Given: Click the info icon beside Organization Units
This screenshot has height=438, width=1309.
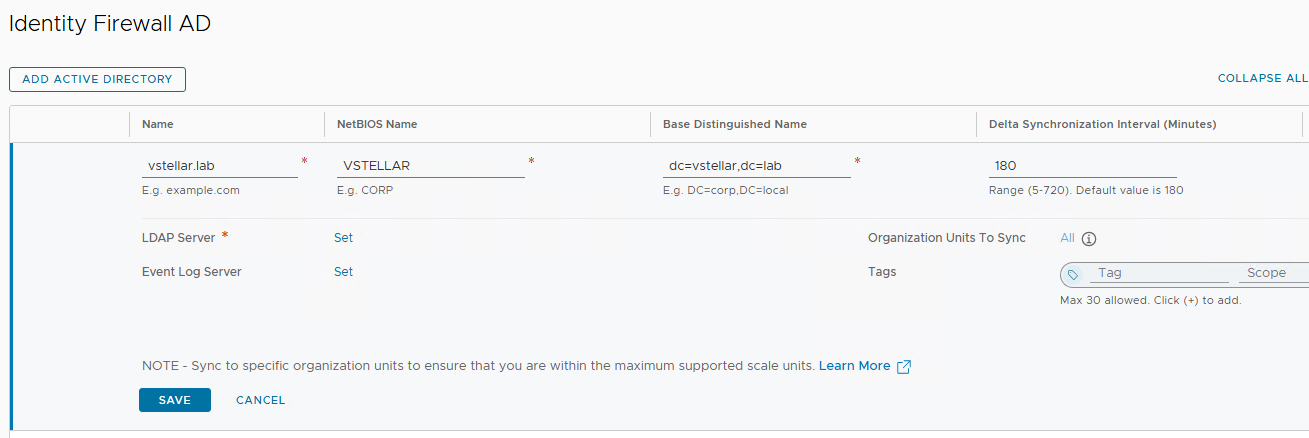Looking at the screenshot, I should coord(1090,239).
